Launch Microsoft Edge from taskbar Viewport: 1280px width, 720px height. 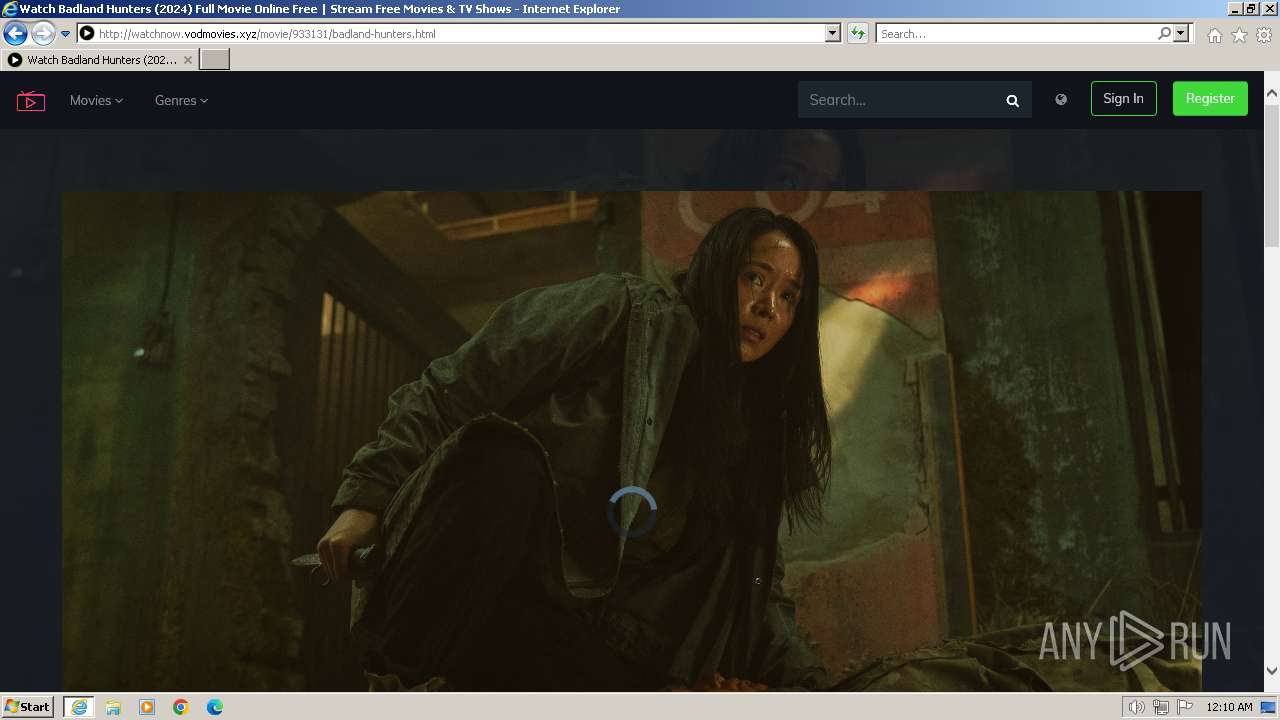point(215,707)
